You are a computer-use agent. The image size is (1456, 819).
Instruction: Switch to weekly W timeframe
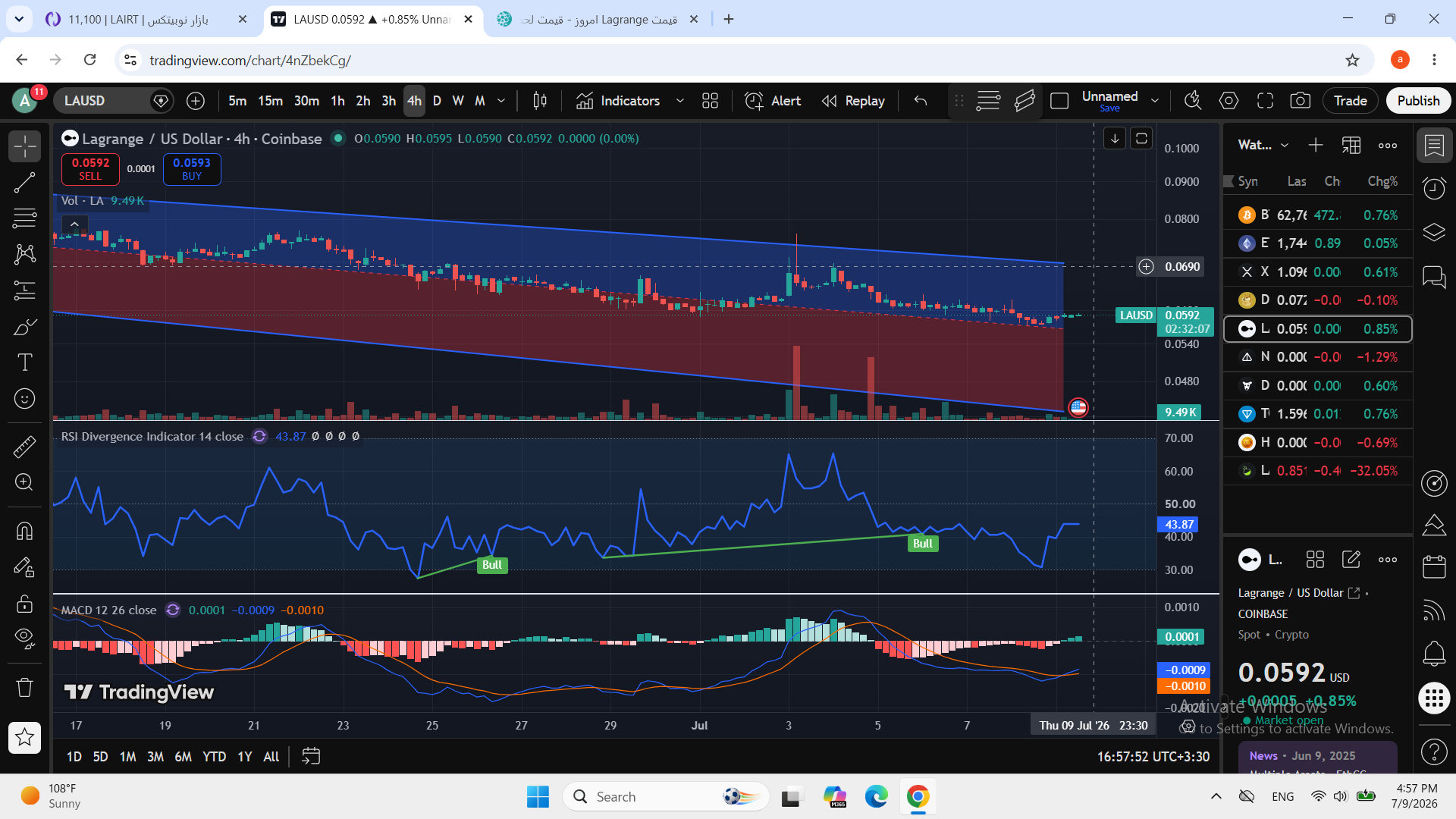click(x=458, y=101)
